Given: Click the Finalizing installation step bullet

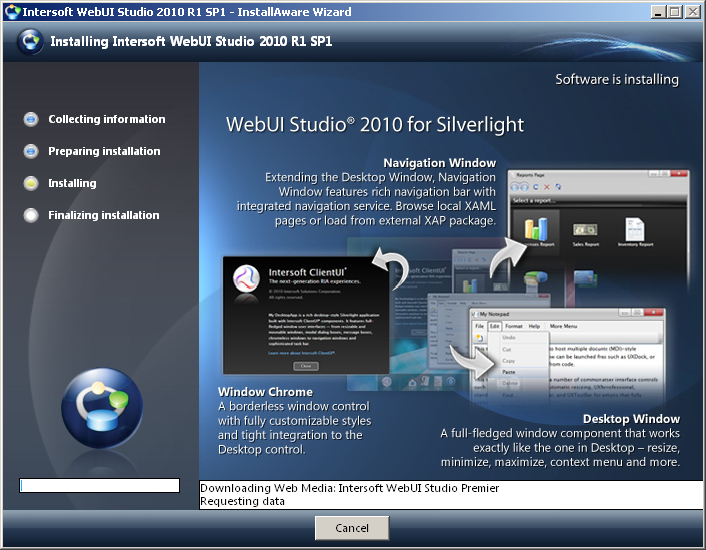Looking at the screenshot, I should point(31,215).
